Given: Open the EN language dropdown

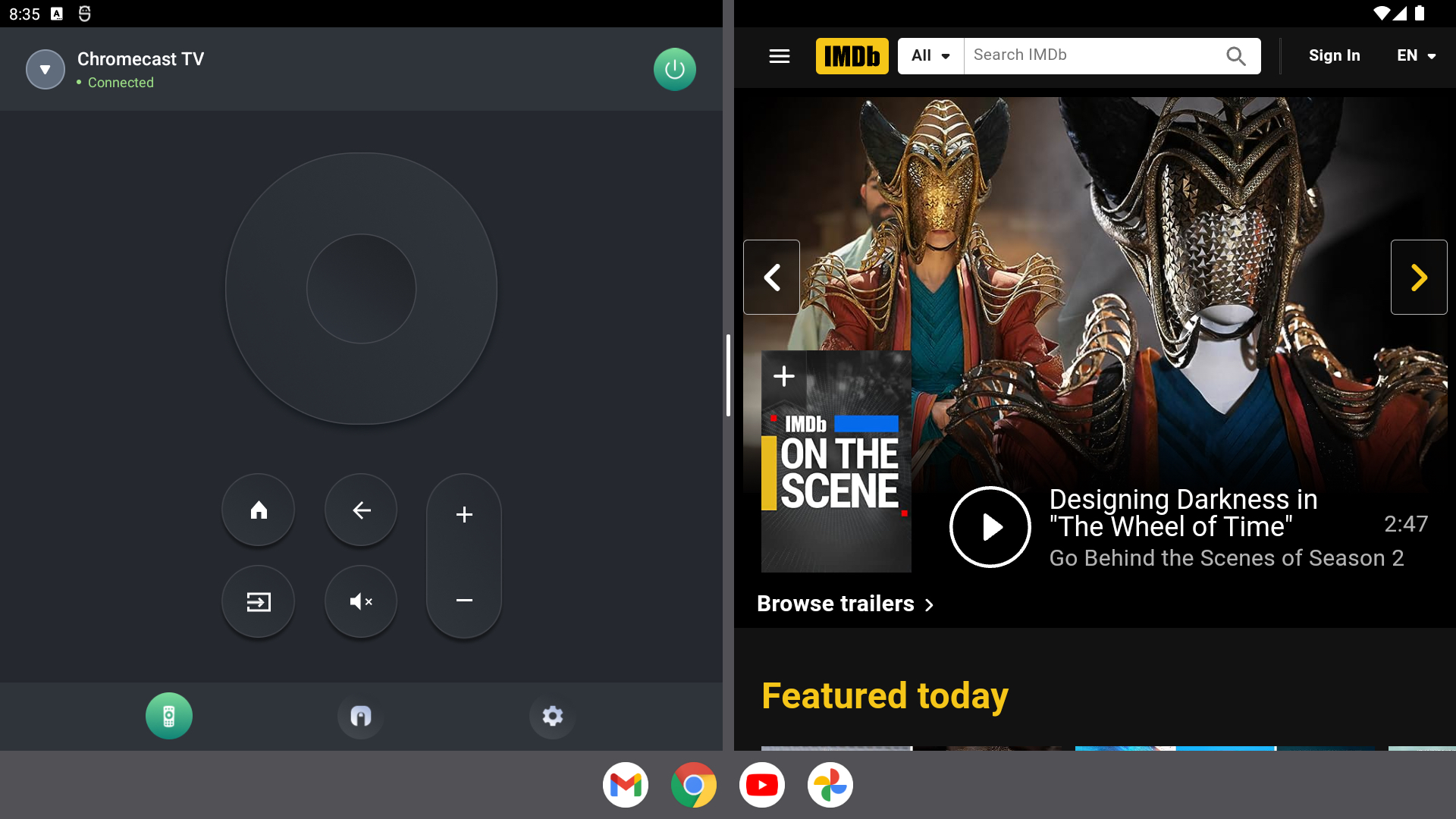Looking at the screenshot, I should (x=1416, y=56).
